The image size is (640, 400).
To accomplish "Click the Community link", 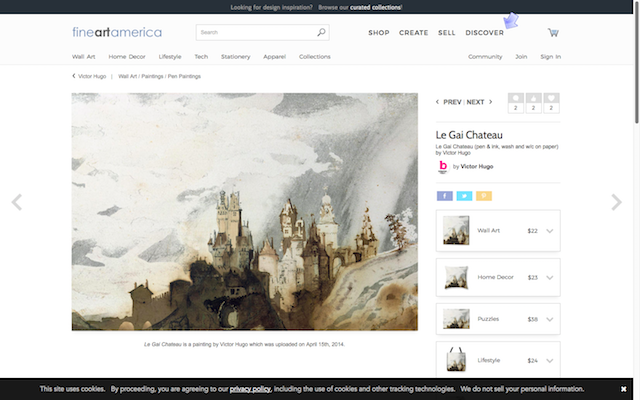I will coord(485,57).
